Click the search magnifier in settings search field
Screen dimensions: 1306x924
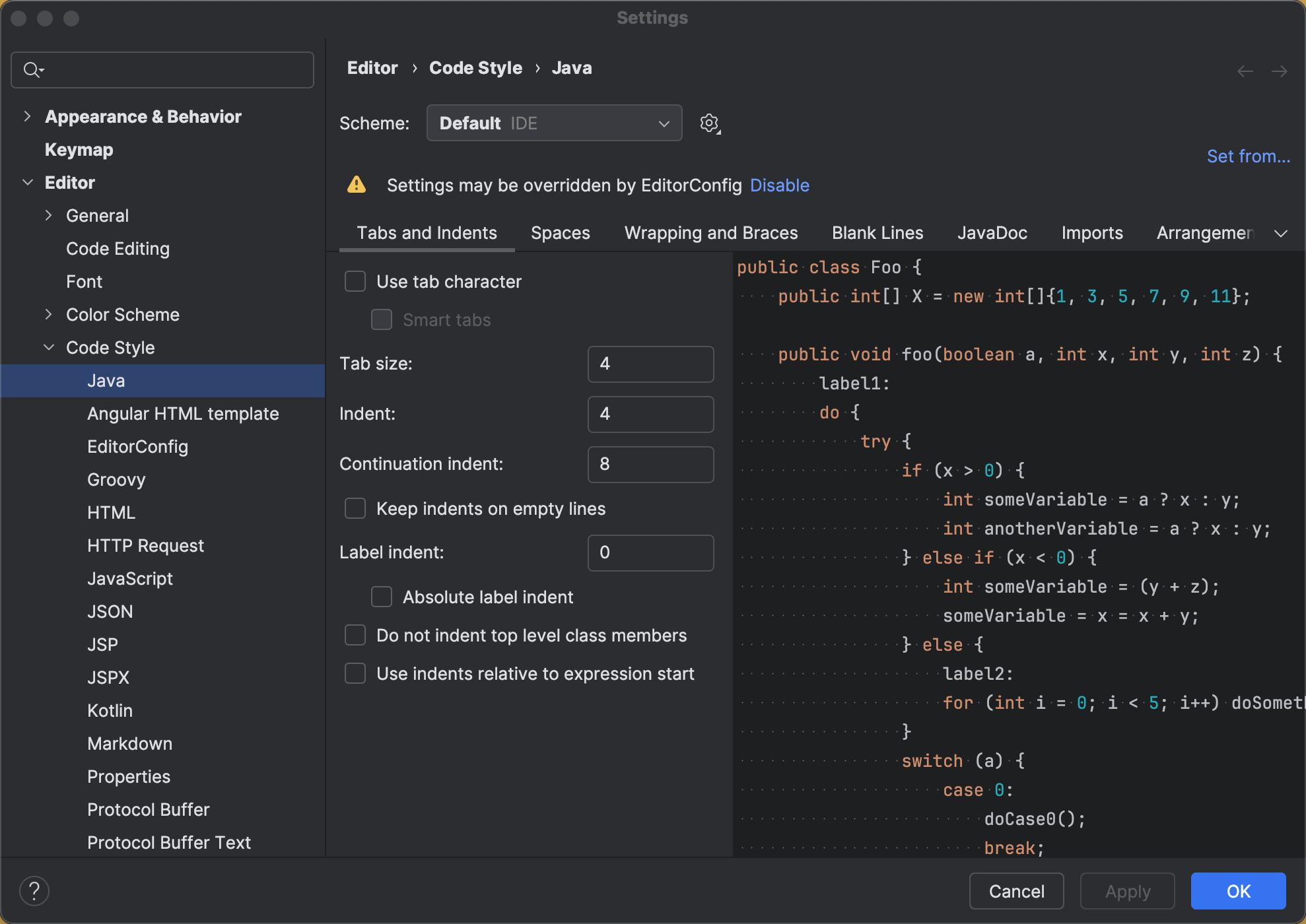[32, 69]
